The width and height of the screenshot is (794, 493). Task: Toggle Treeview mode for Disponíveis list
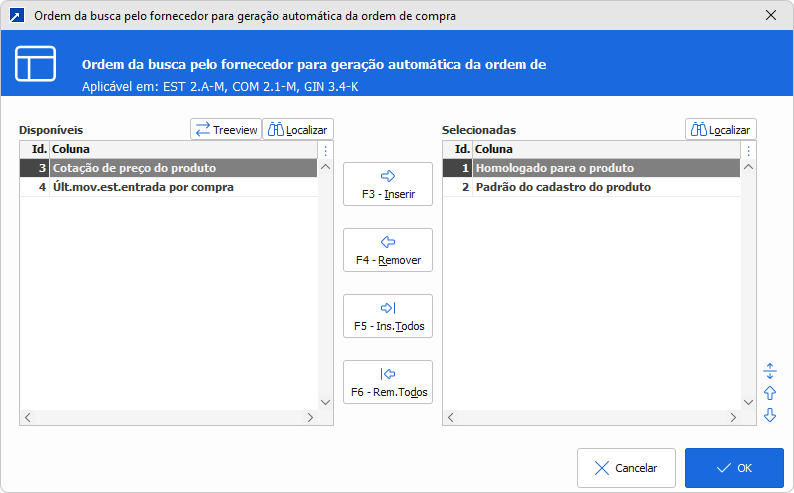226,129
